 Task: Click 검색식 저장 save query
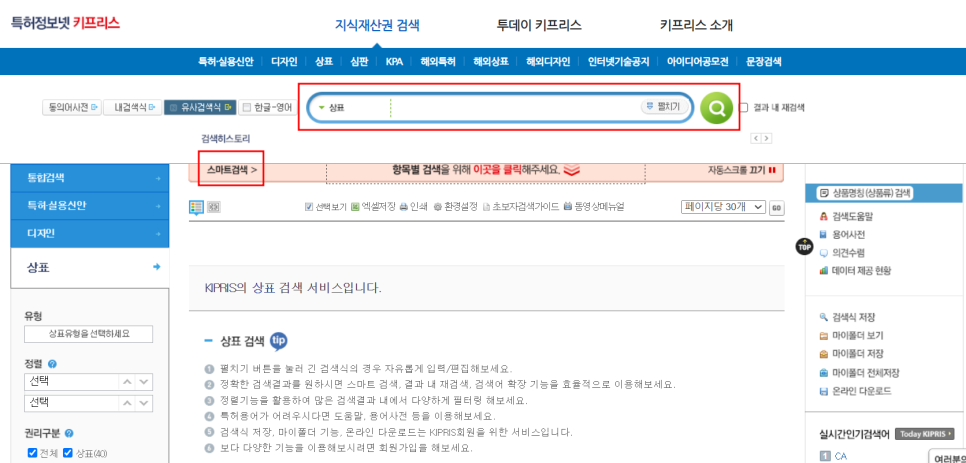tap(847, 318)
